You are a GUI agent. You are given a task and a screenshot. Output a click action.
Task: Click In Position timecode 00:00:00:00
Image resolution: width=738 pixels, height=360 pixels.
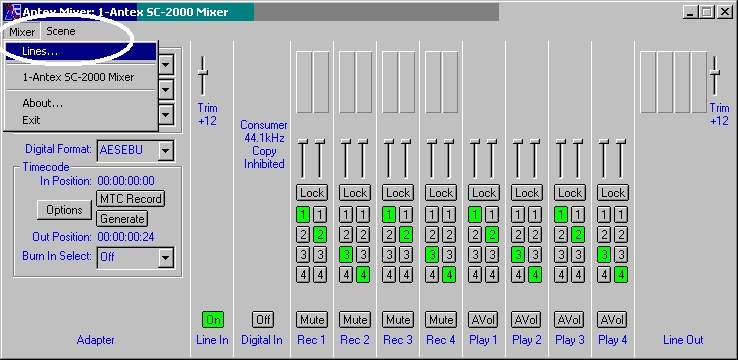coord(126,181)
